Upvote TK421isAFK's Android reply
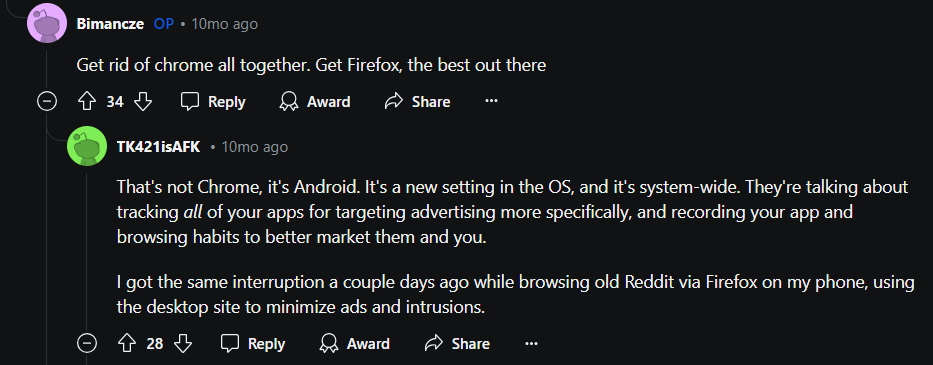Image resolution: width=933 pixels, height=365 pixels. 127,344
